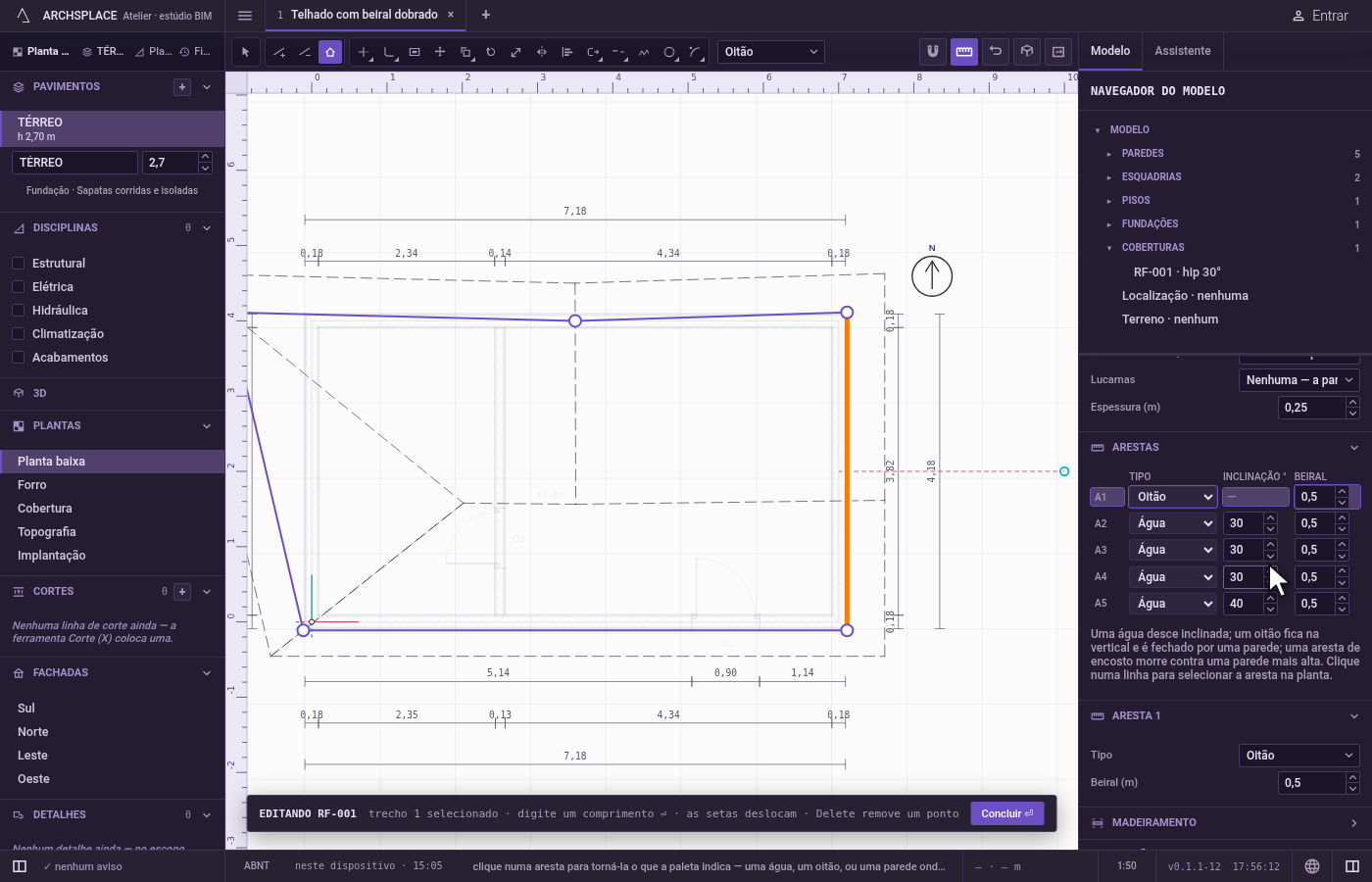
Task: Toggle the magnet snap icon
Action: tap(933, 52)
